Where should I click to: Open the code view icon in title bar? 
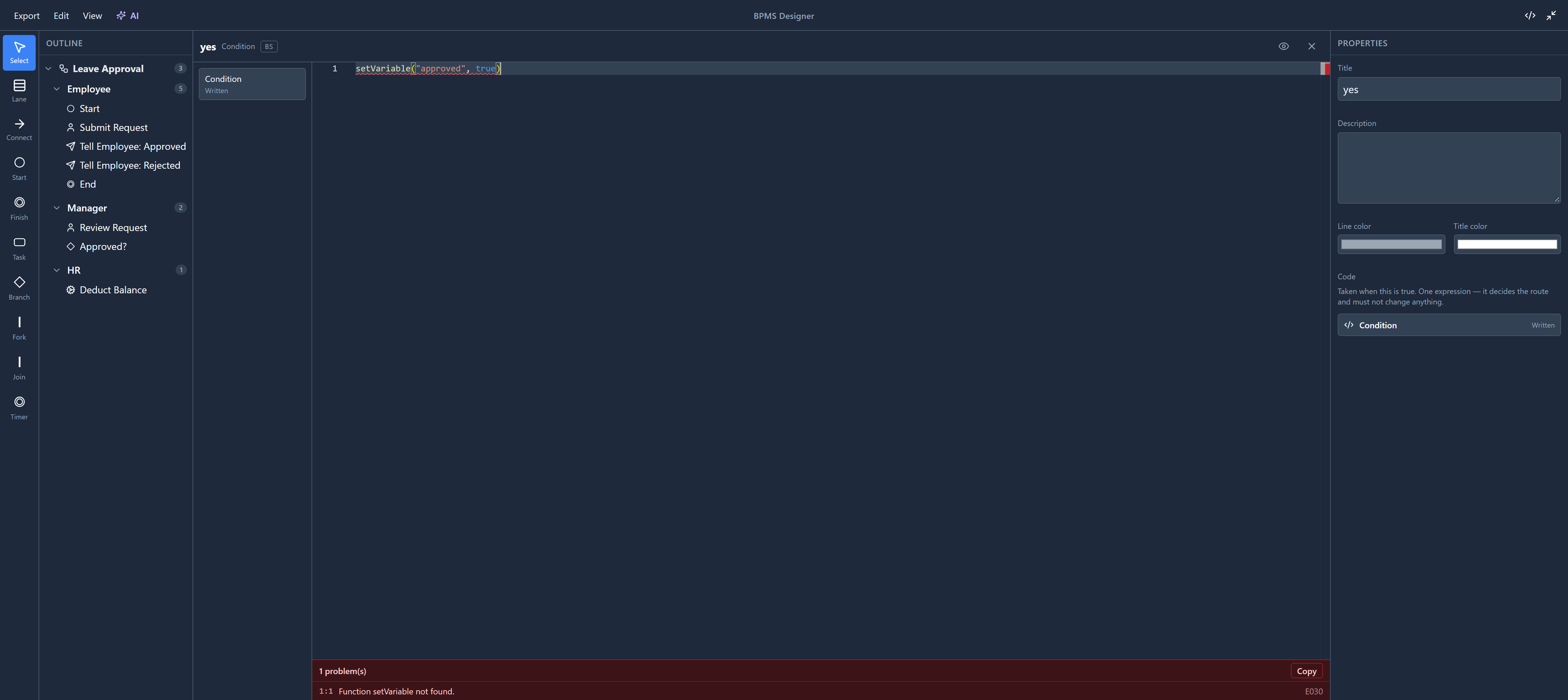[x=1529, y=15]
